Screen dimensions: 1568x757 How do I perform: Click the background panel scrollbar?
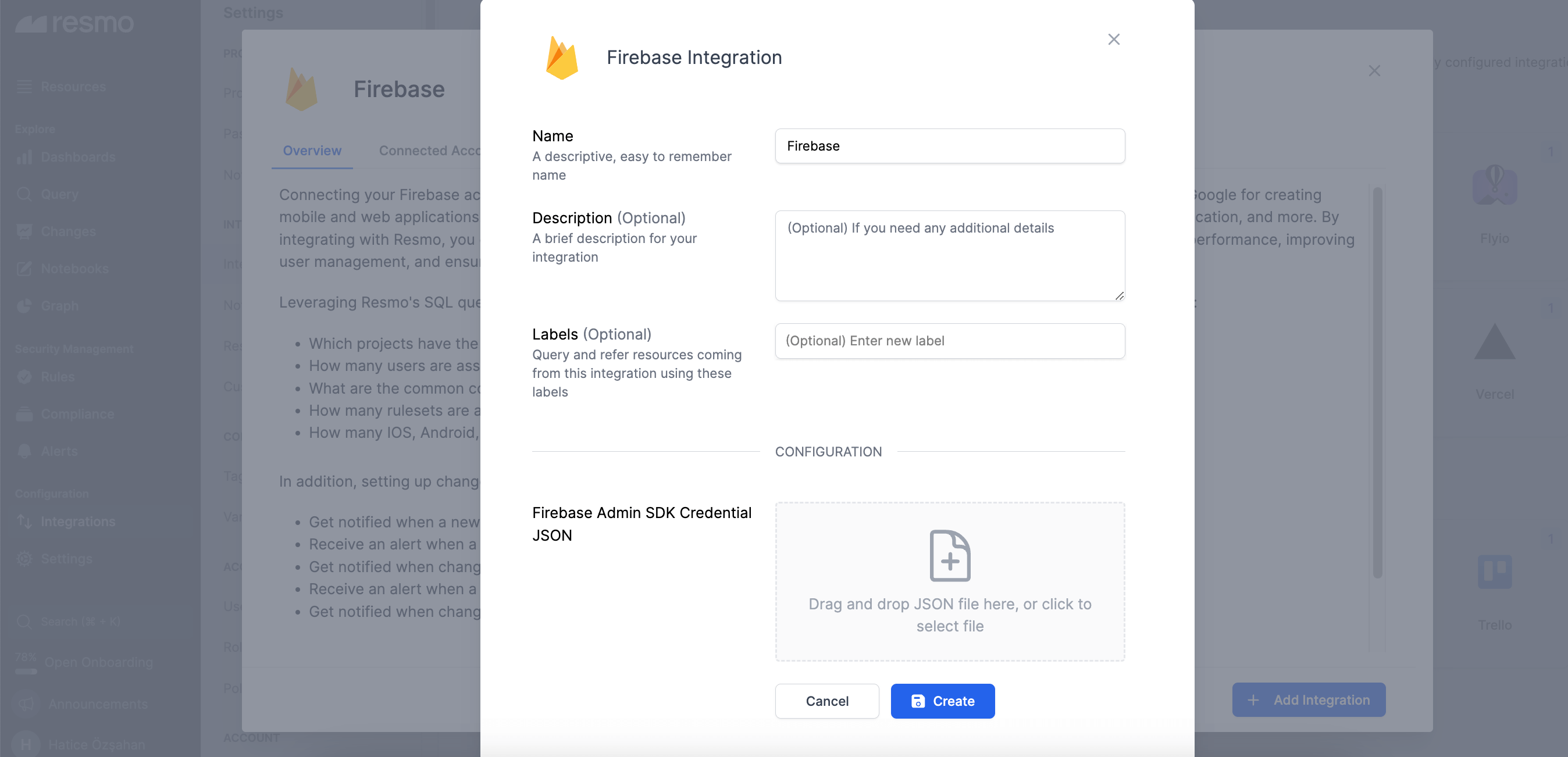[x=1377, y=383]
